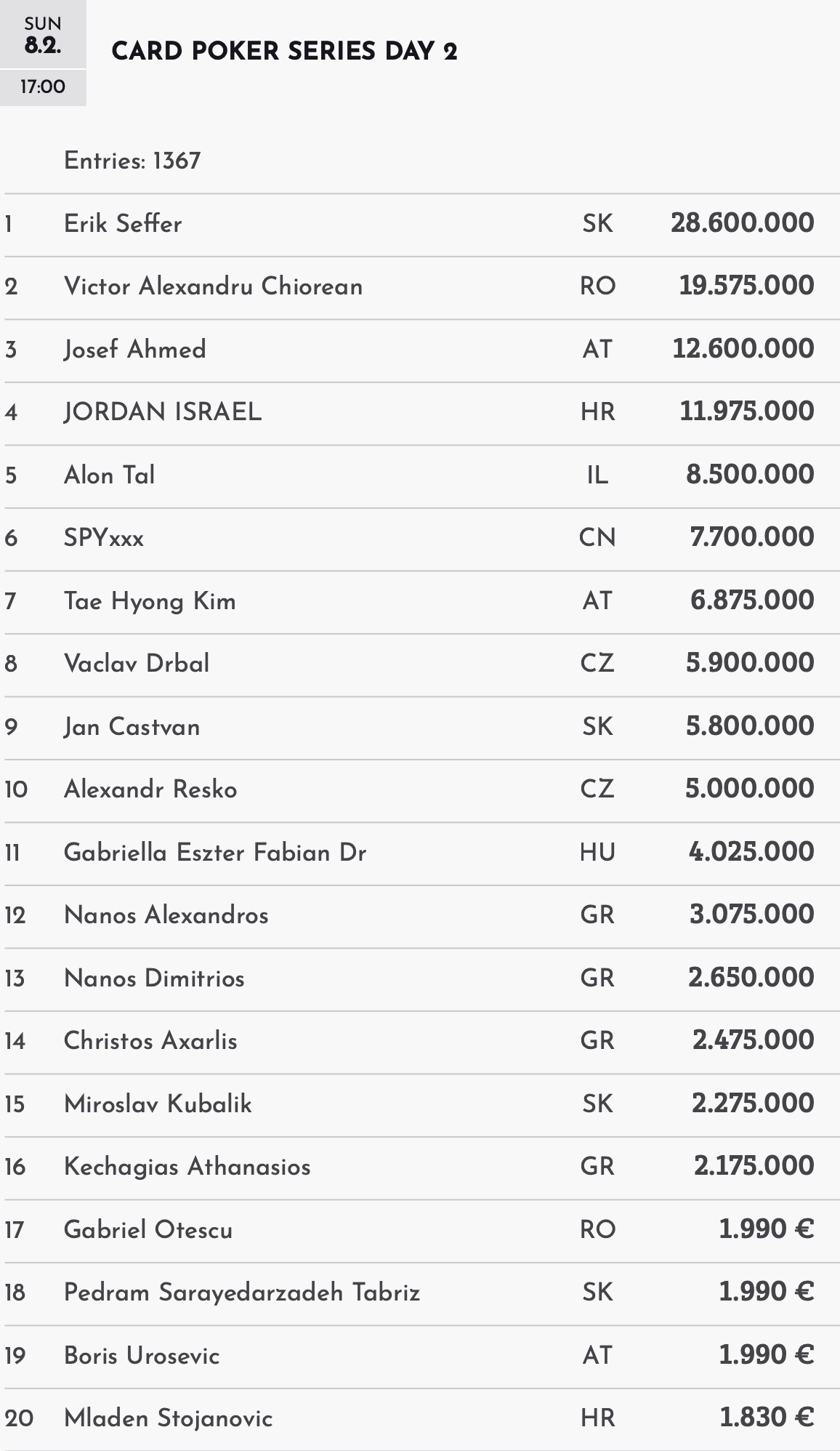840x1451 pixels.
Task: Select Nanos Dimitrios in the list
Action: coord(154,978)
